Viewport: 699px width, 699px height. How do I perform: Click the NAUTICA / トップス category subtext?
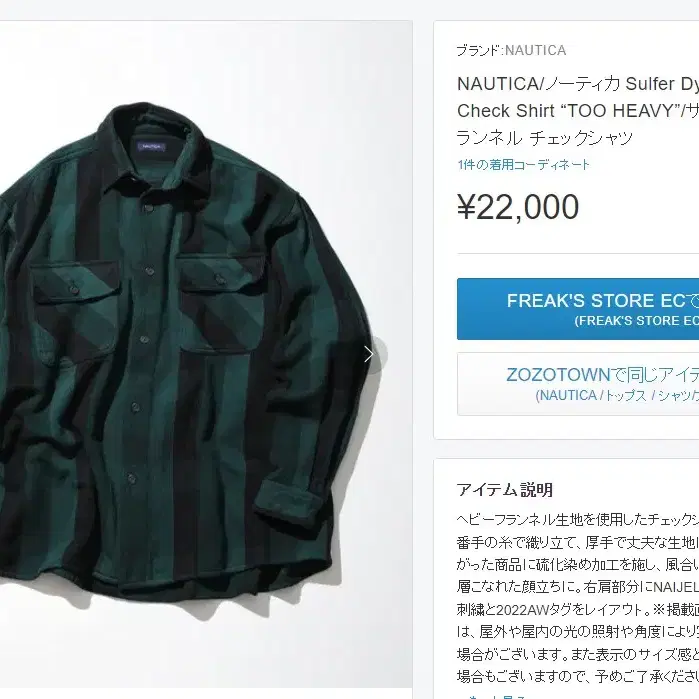[617, 395]
